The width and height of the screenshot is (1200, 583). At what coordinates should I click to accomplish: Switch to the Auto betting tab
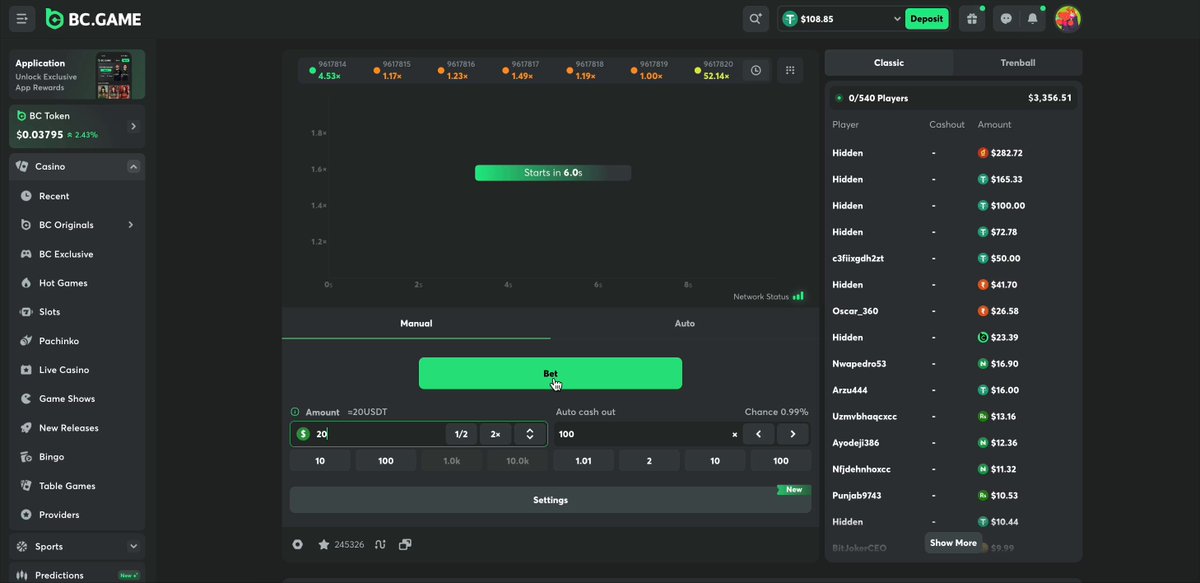[x=685, y=324]
